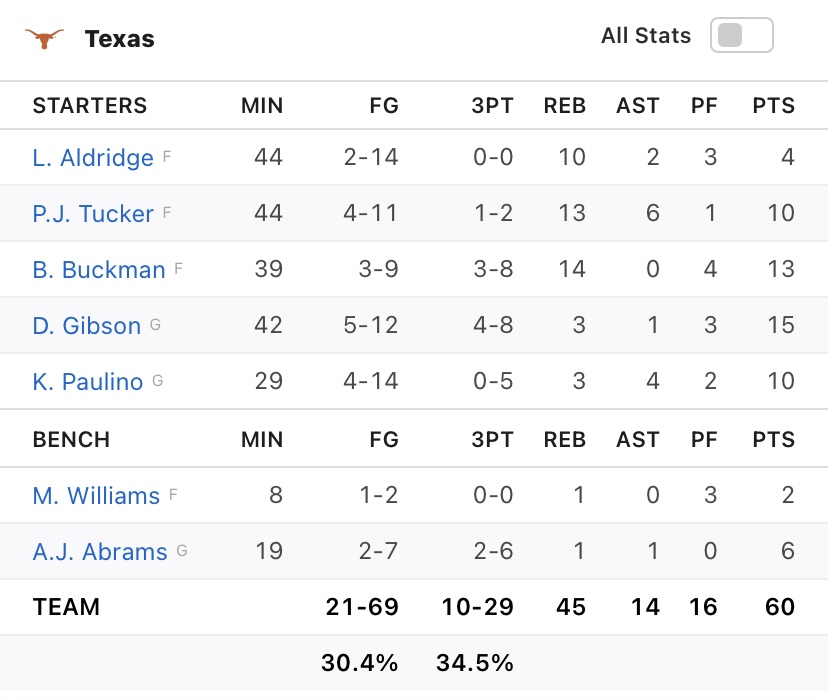
Task: Click the starters PTS column header
Action: [773, 106]
